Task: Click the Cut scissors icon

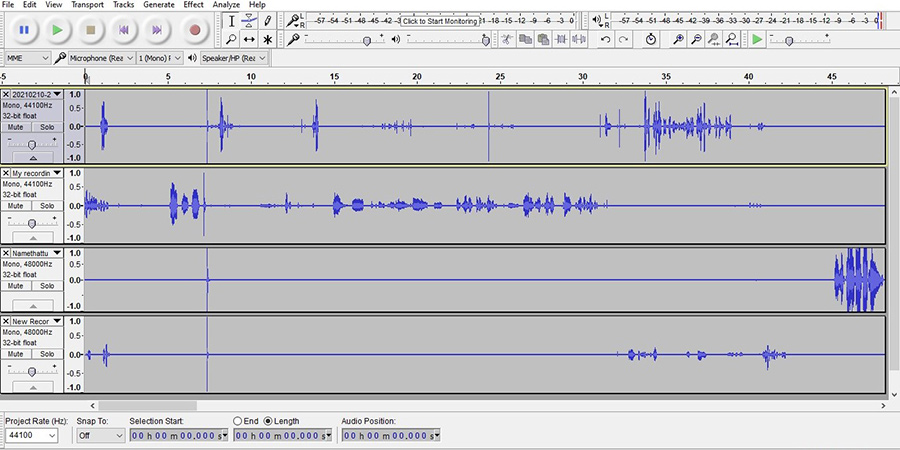Action: (507, 40)
